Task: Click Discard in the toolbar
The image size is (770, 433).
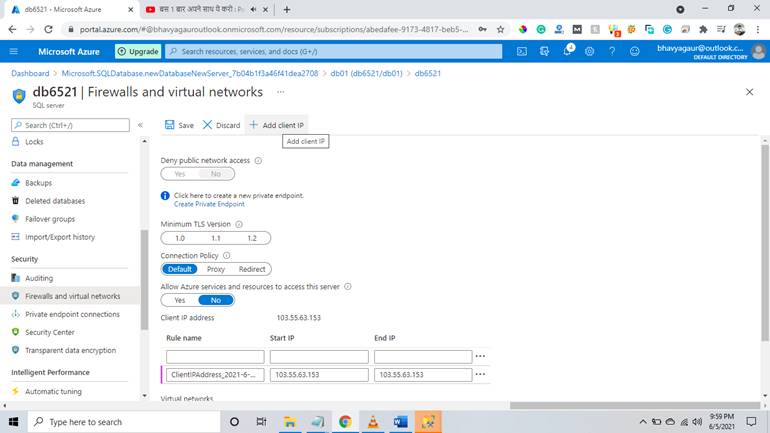Action: click(x=221, y=125)
